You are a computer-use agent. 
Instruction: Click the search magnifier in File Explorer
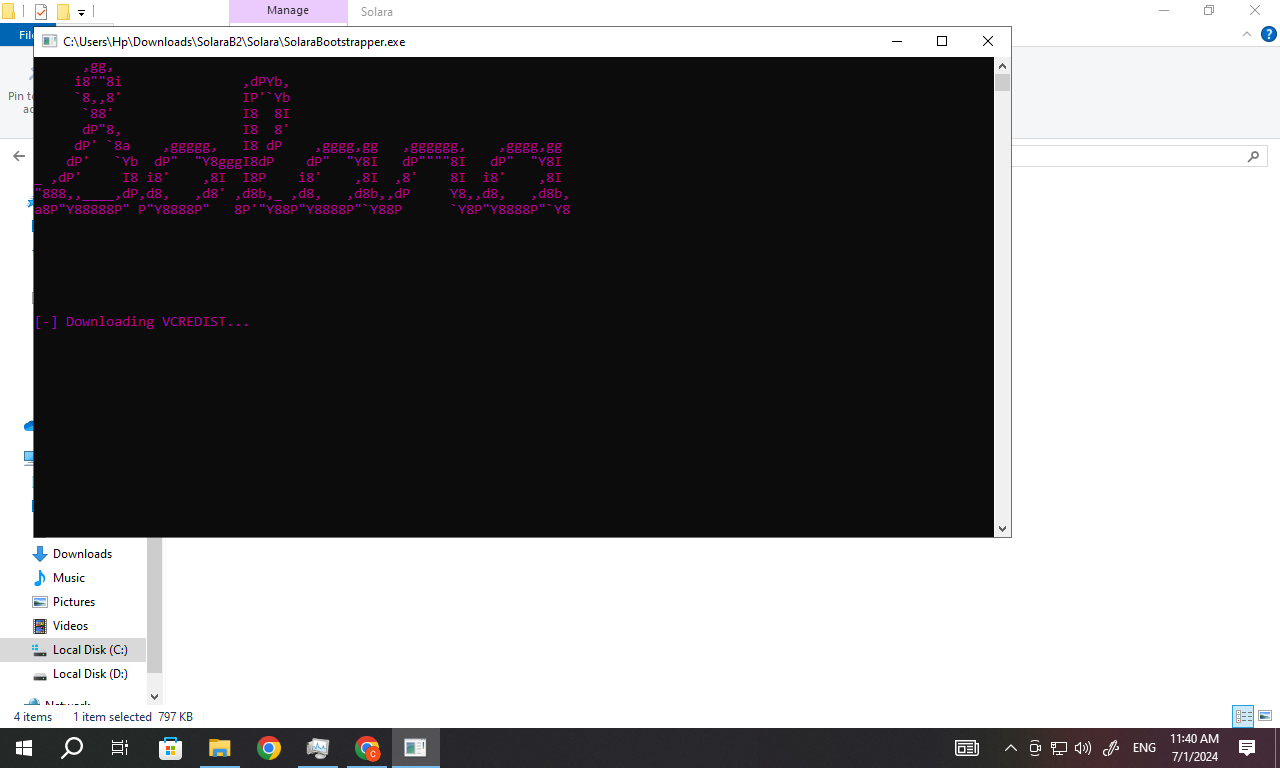click(1253, 157)
